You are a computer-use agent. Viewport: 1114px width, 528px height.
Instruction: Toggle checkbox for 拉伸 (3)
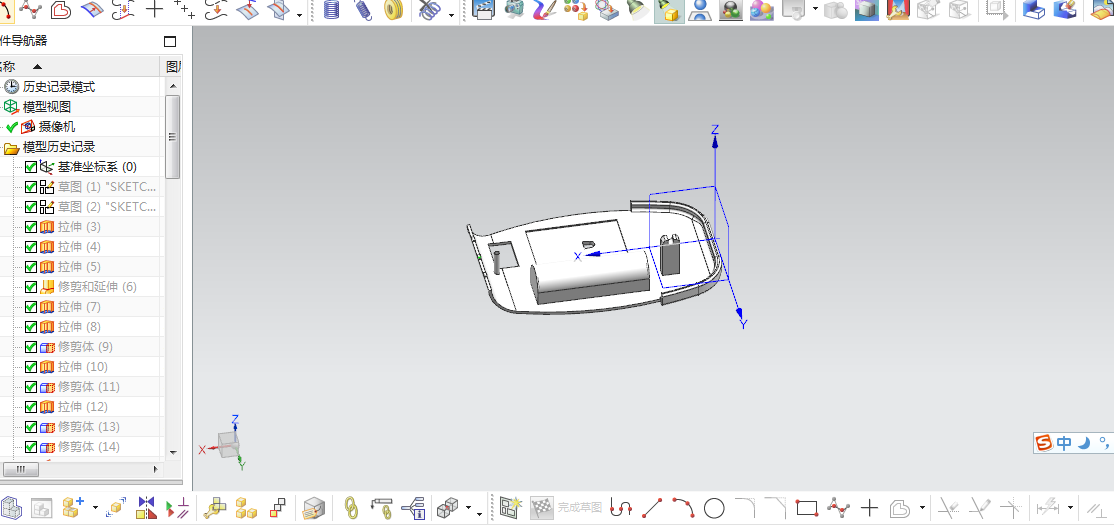point(31,227)
